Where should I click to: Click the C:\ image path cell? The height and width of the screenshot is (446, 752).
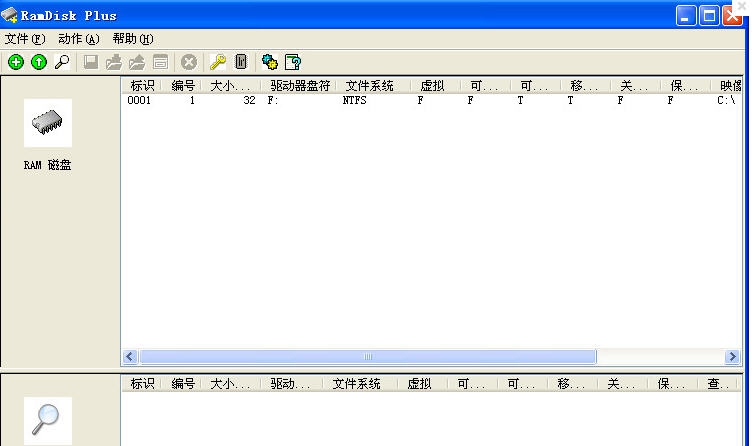[x=726, y=100]
